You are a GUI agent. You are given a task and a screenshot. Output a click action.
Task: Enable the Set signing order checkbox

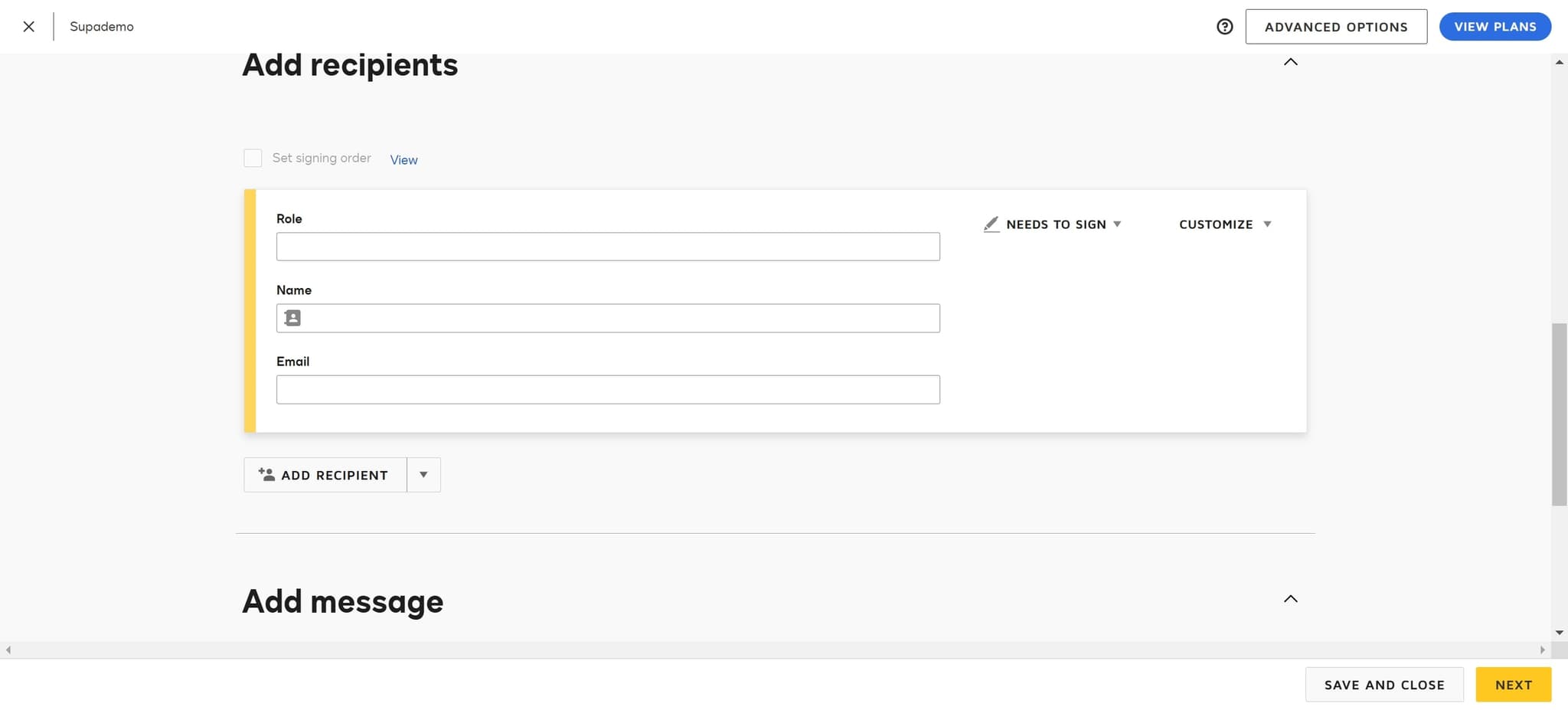(253, 158)
